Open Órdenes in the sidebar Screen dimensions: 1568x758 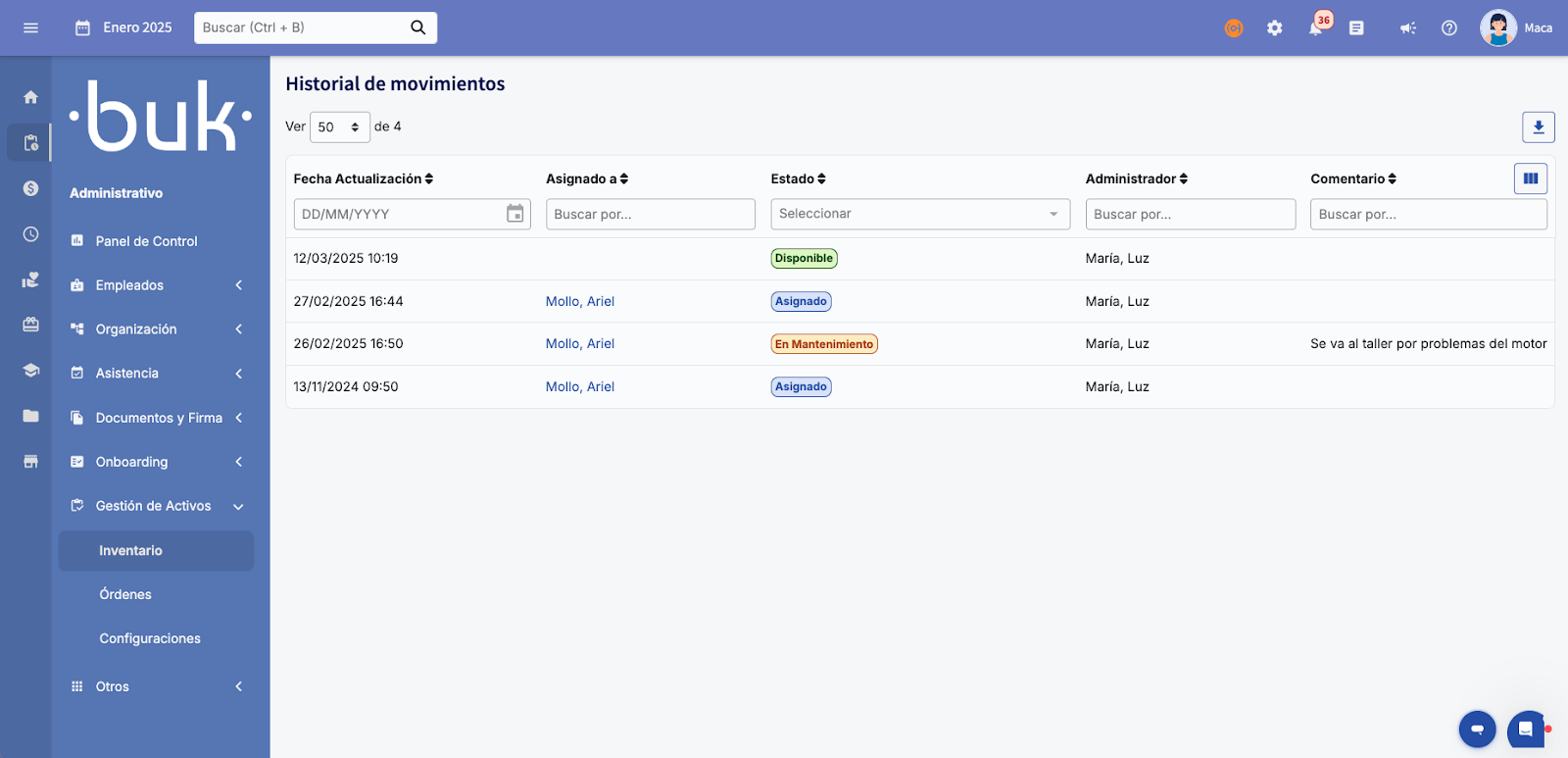point(125,594)
